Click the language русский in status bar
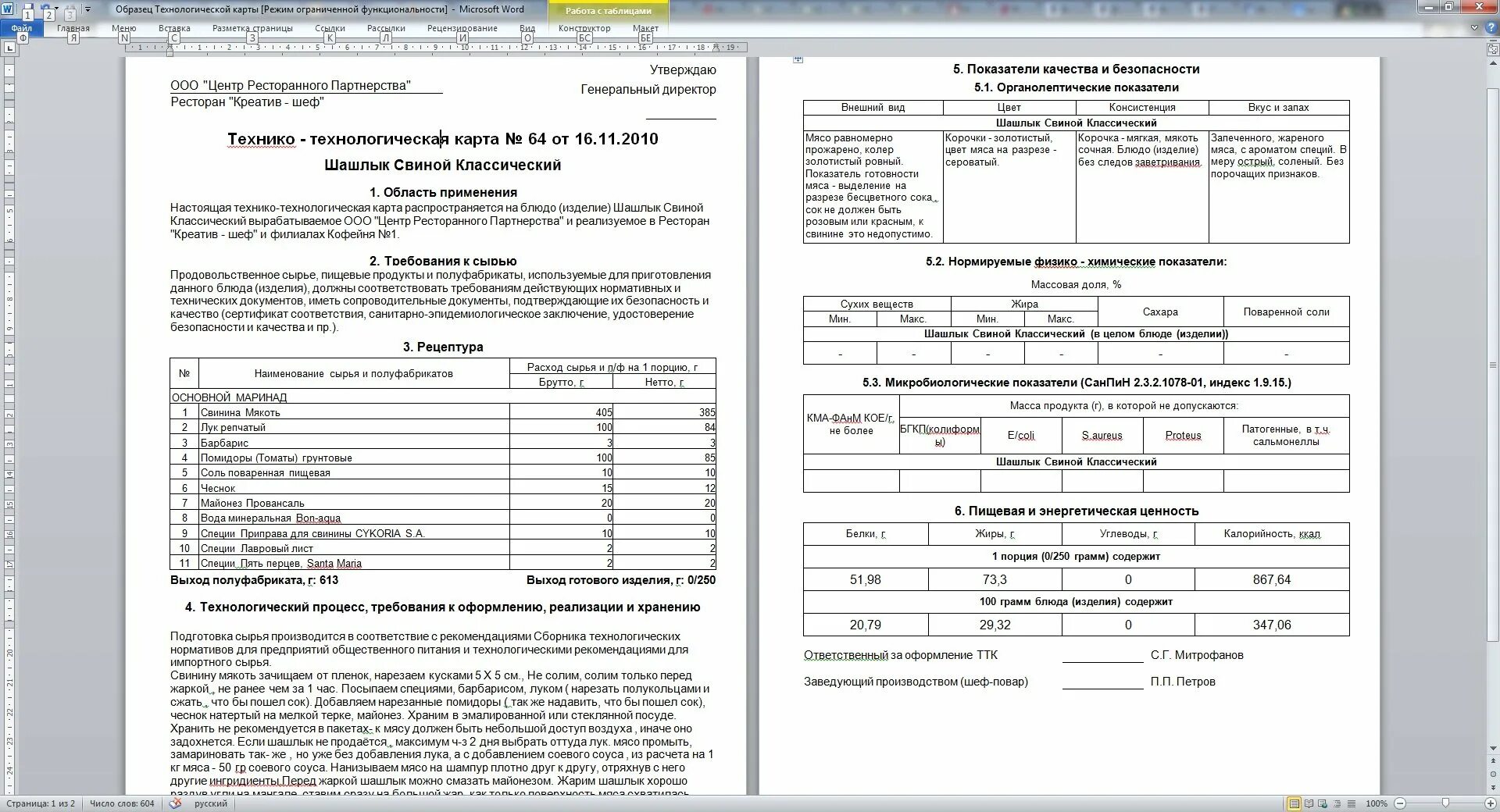Image resolution: width=1500 pixels, height=812 pixels. 211,803
